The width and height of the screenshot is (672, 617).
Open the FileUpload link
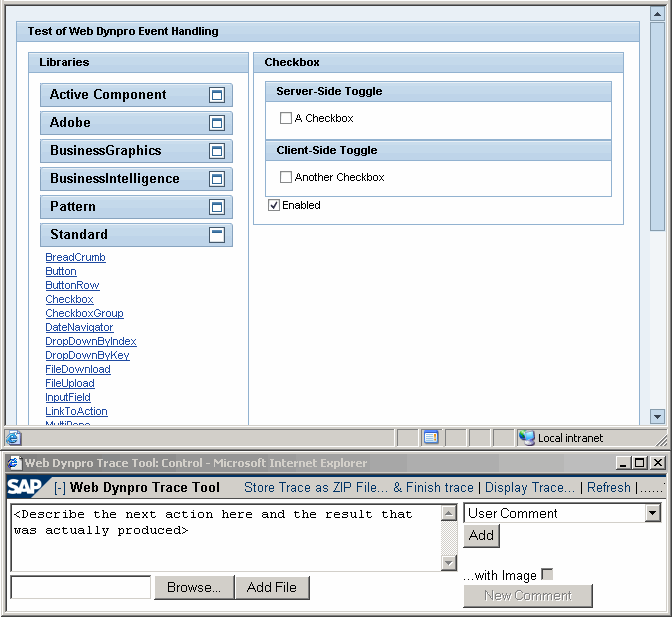[x=70, y=383]
